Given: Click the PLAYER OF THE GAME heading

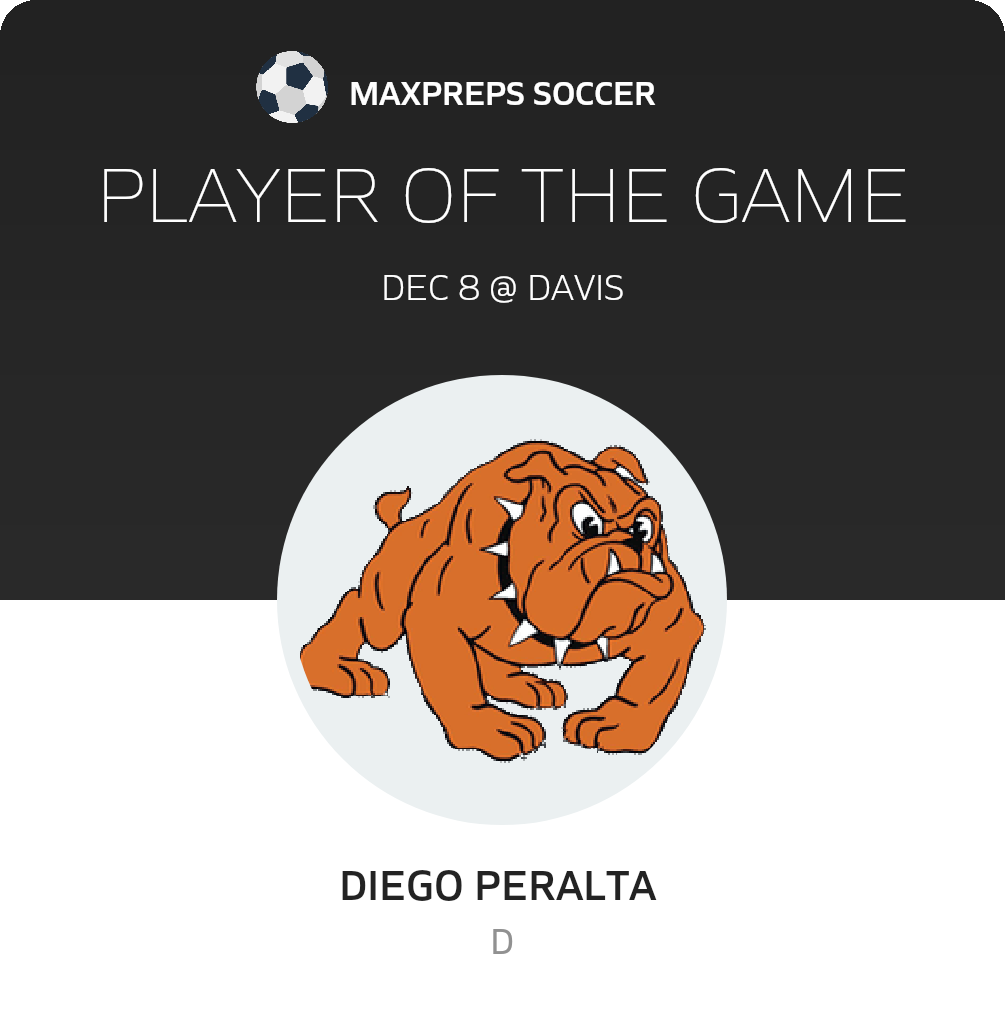Looking at the screenshot, I should point(503,195).
